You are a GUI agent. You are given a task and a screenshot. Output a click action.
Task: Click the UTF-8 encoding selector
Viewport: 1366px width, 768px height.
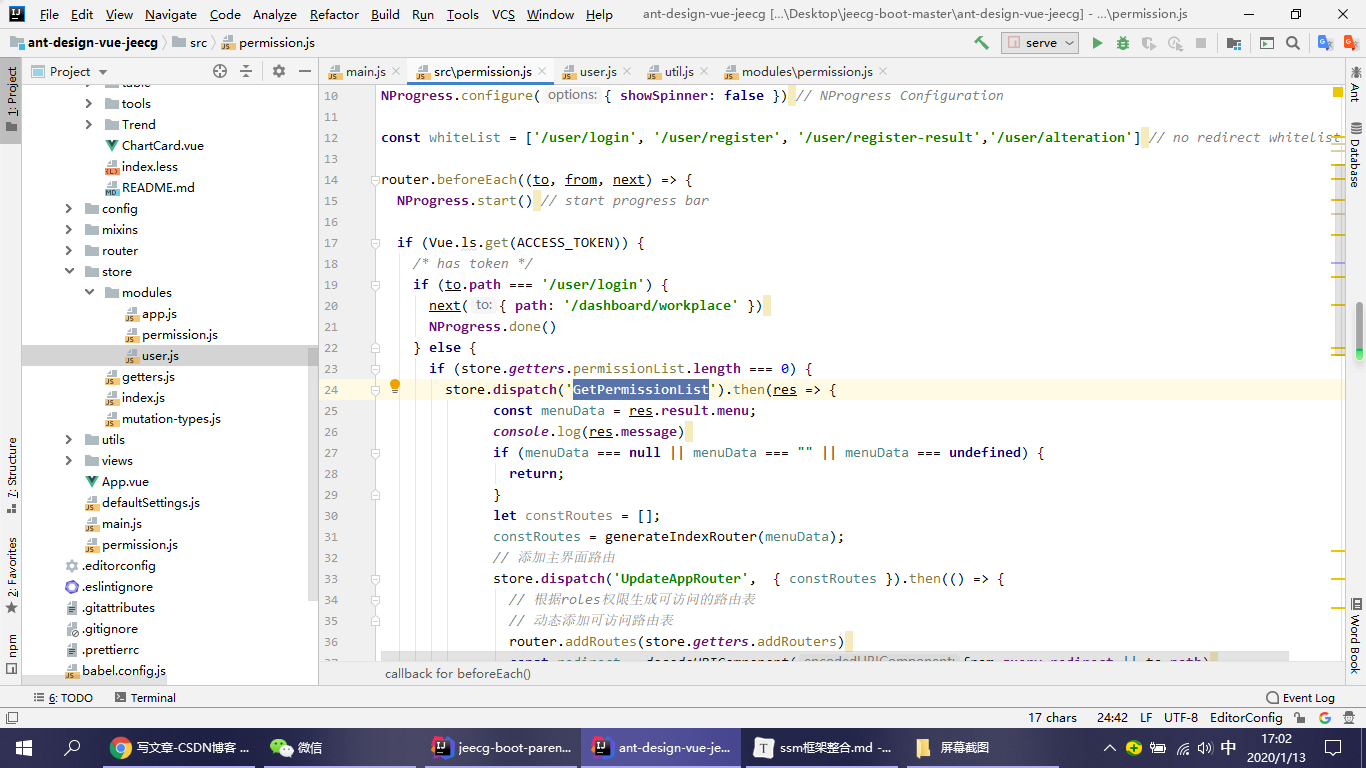click(1180, 718)
